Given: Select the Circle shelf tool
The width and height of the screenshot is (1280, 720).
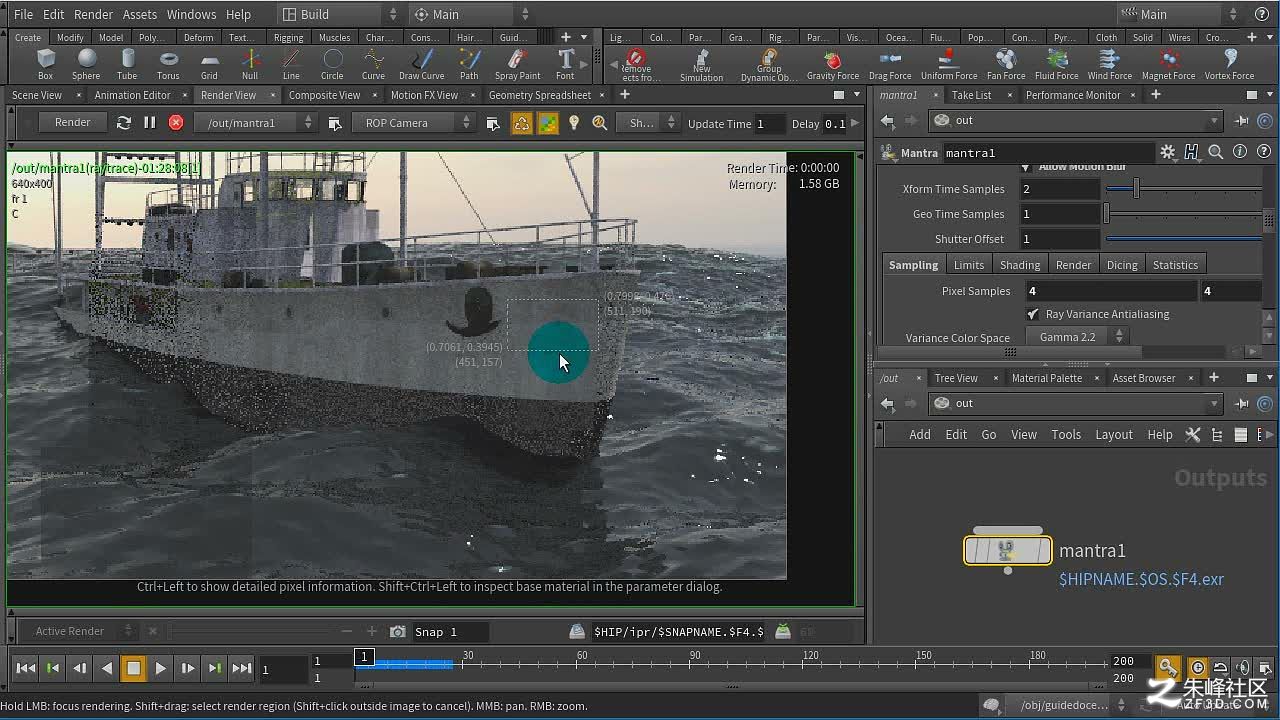Looking at the screenshot, I should [x=332, y=65].
